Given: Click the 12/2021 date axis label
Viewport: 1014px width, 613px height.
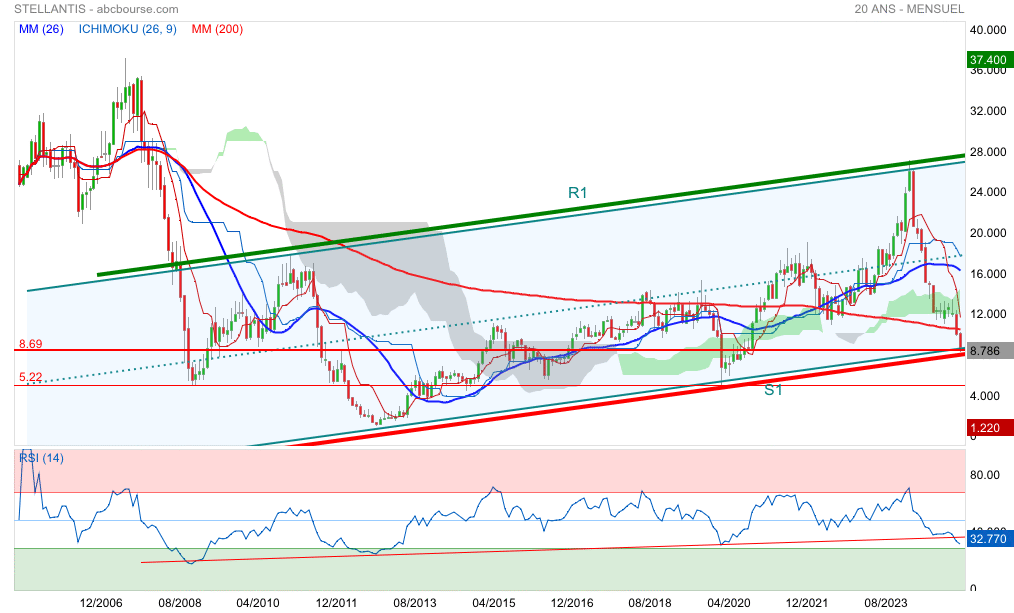Looking at the screenshot, I should 807,603.
